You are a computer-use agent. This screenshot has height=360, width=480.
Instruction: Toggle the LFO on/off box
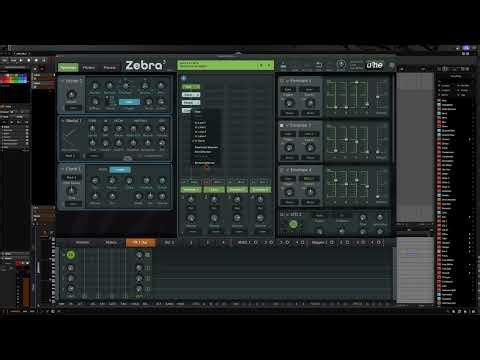coord(282,214)
